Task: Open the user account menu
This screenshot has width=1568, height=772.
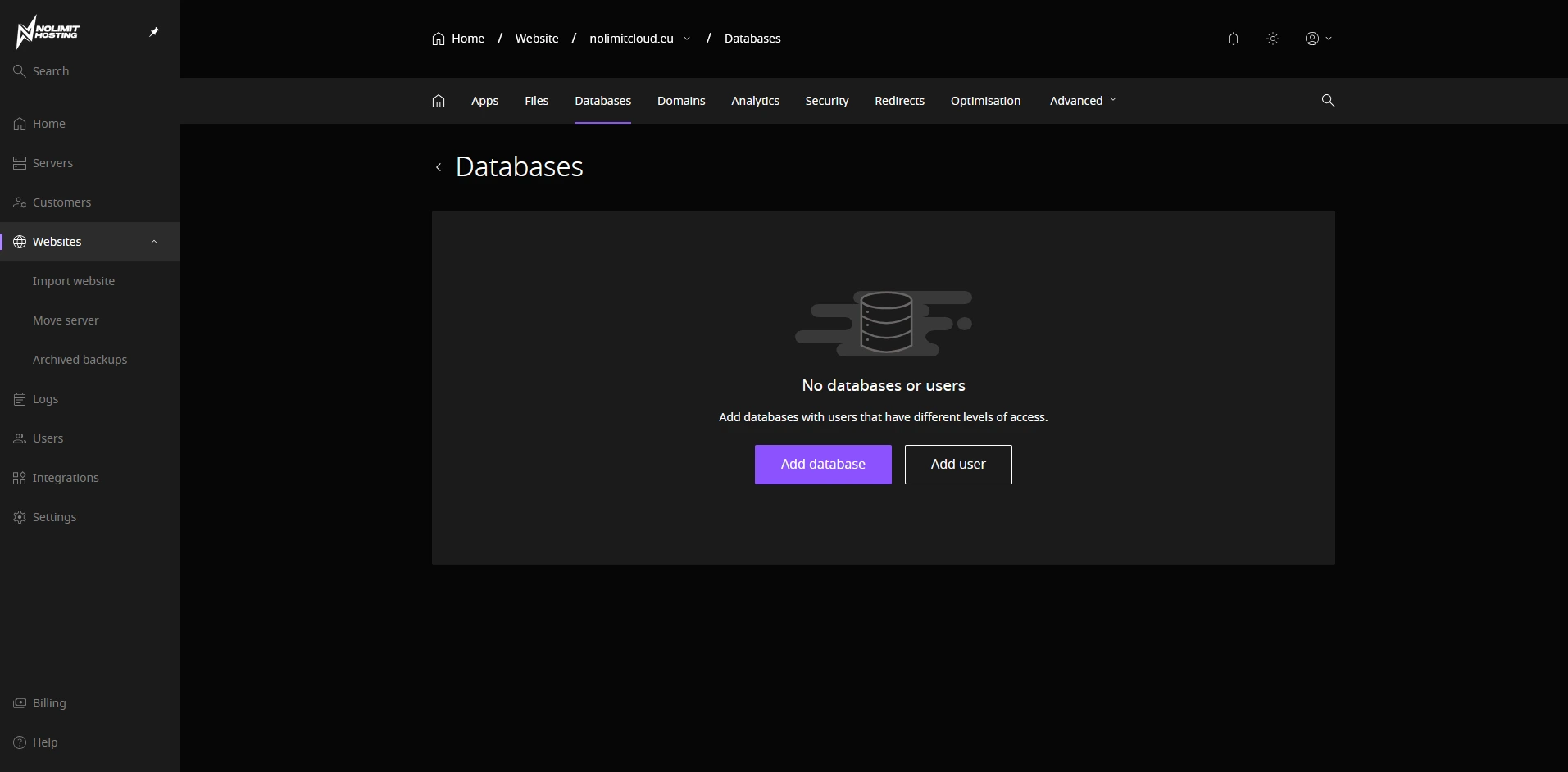Action: pos(1318,39)
